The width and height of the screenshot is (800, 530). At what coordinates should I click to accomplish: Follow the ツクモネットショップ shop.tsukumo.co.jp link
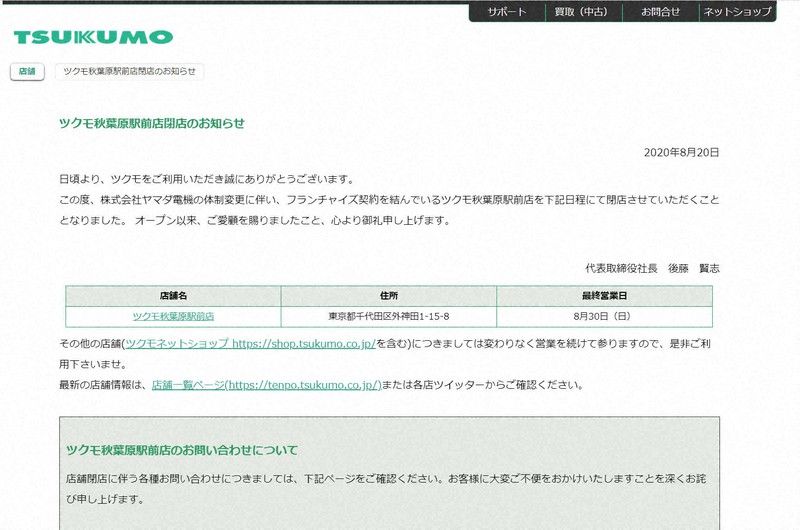pyautogui.click(x=251, y=343)
